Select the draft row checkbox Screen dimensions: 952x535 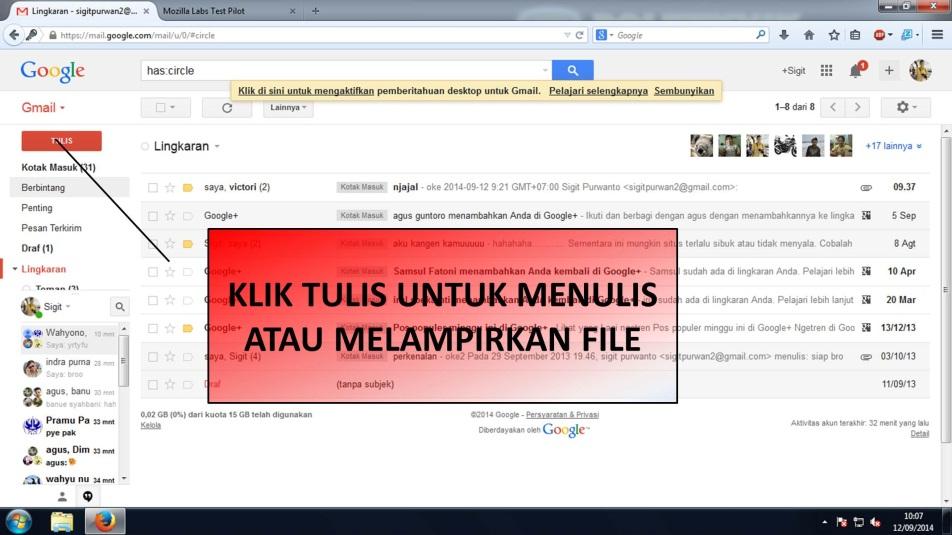(153, 384)
